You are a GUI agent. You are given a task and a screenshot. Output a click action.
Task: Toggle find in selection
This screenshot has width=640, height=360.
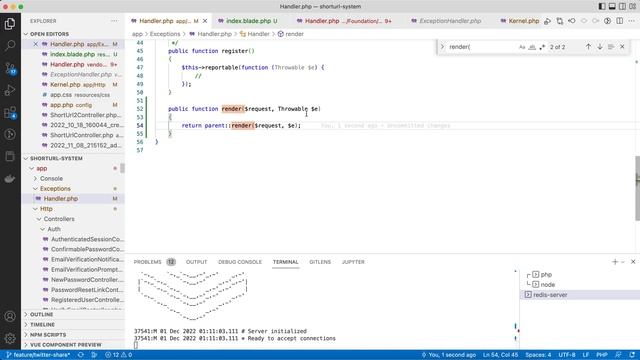click(611, 47)
